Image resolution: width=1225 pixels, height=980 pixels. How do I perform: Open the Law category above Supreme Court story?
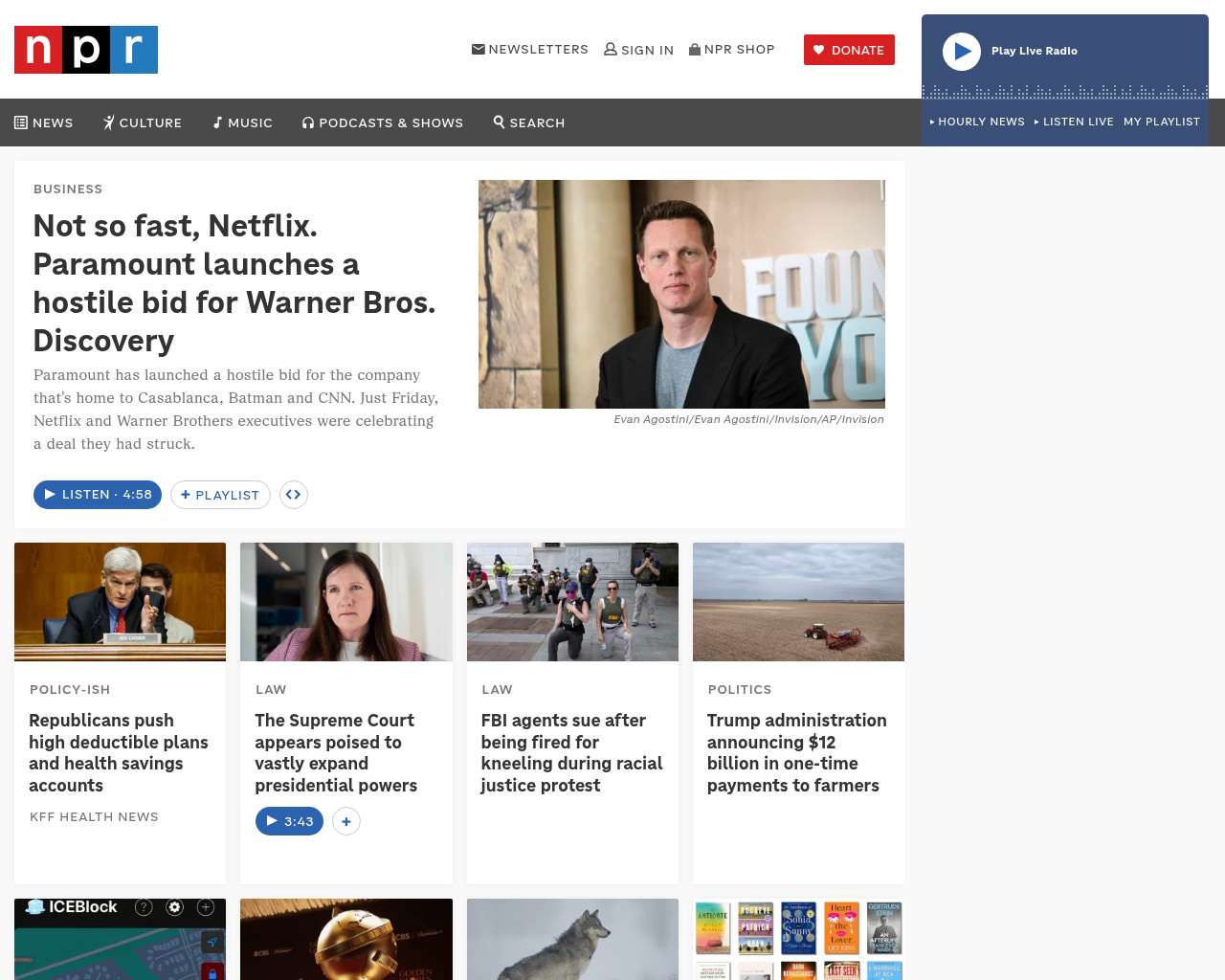(x=271, y=690)
